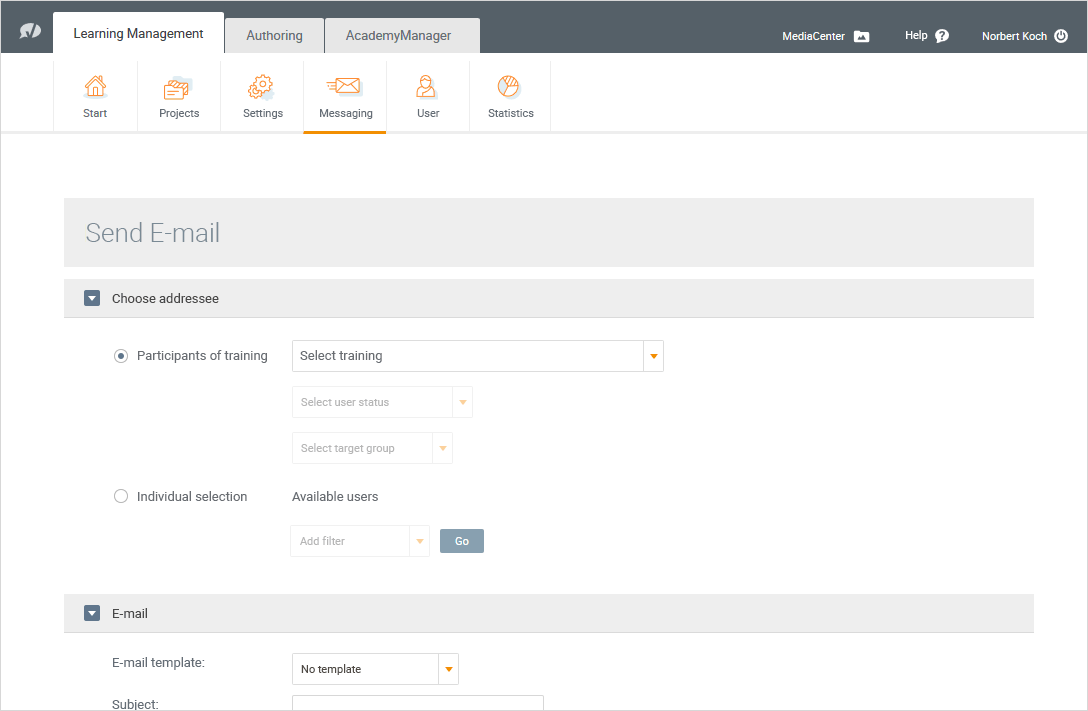Click the Help question mark icon
1088x711 pixels.
(942, 36)
